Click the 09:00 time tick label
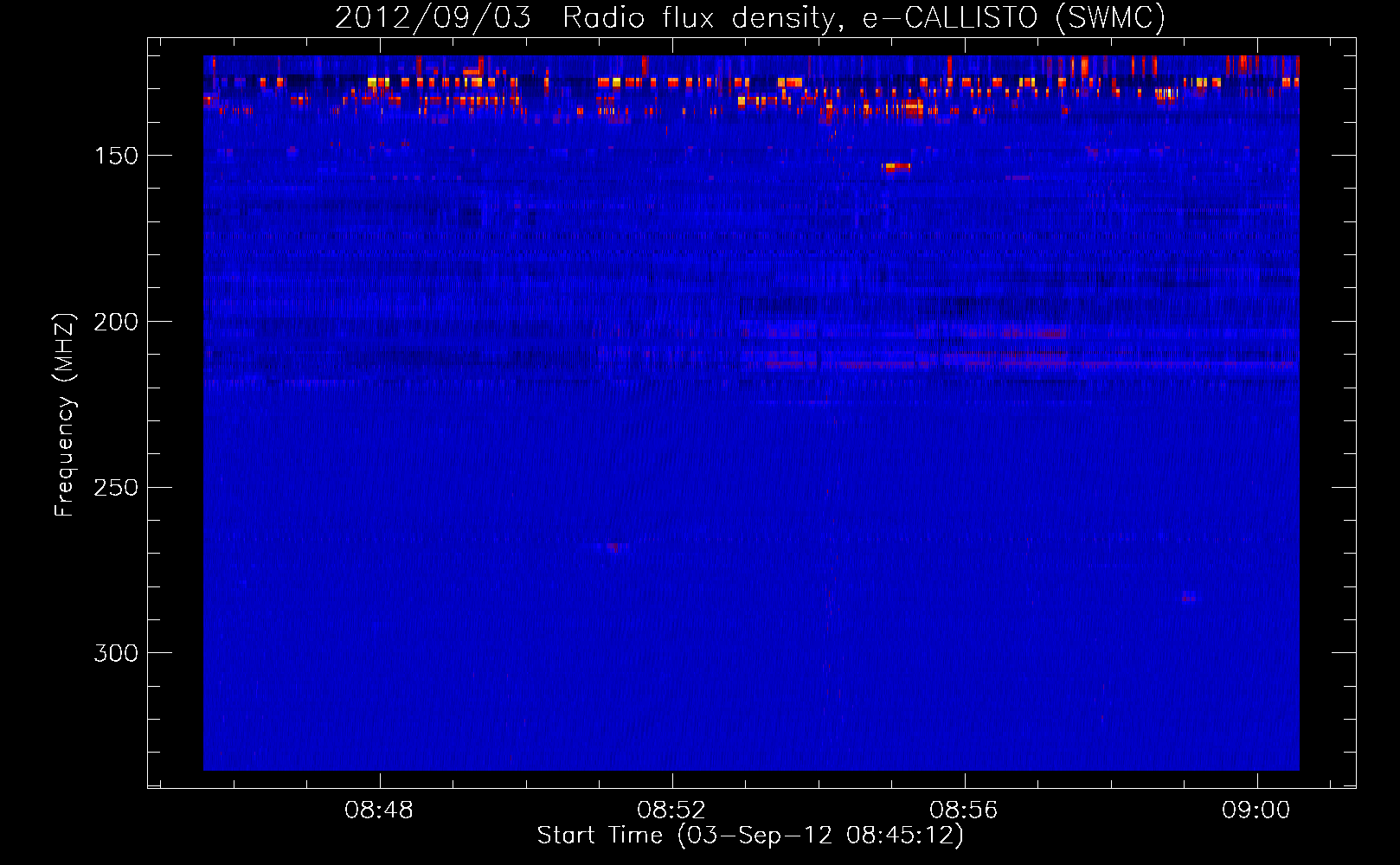This screenshot has height=865, width=1400. point(1256,811)
